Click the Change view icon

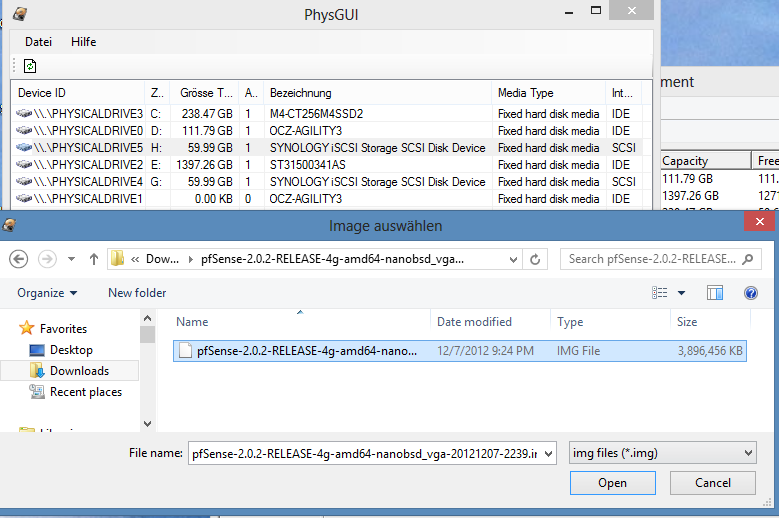[x=660, y=293]
